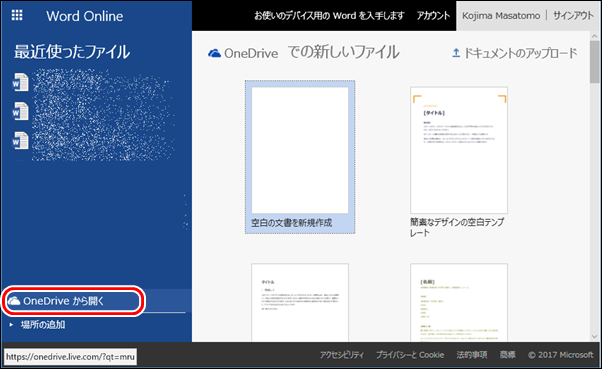Choose the 簡素なデザインの空白テンプレート thumbnail
Image resolution: width=602 pixels, height=369 pixels.
[459, 150]
